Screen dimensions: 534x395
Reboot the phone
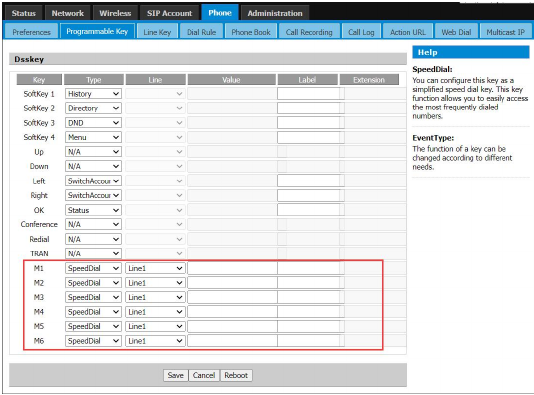236,375
